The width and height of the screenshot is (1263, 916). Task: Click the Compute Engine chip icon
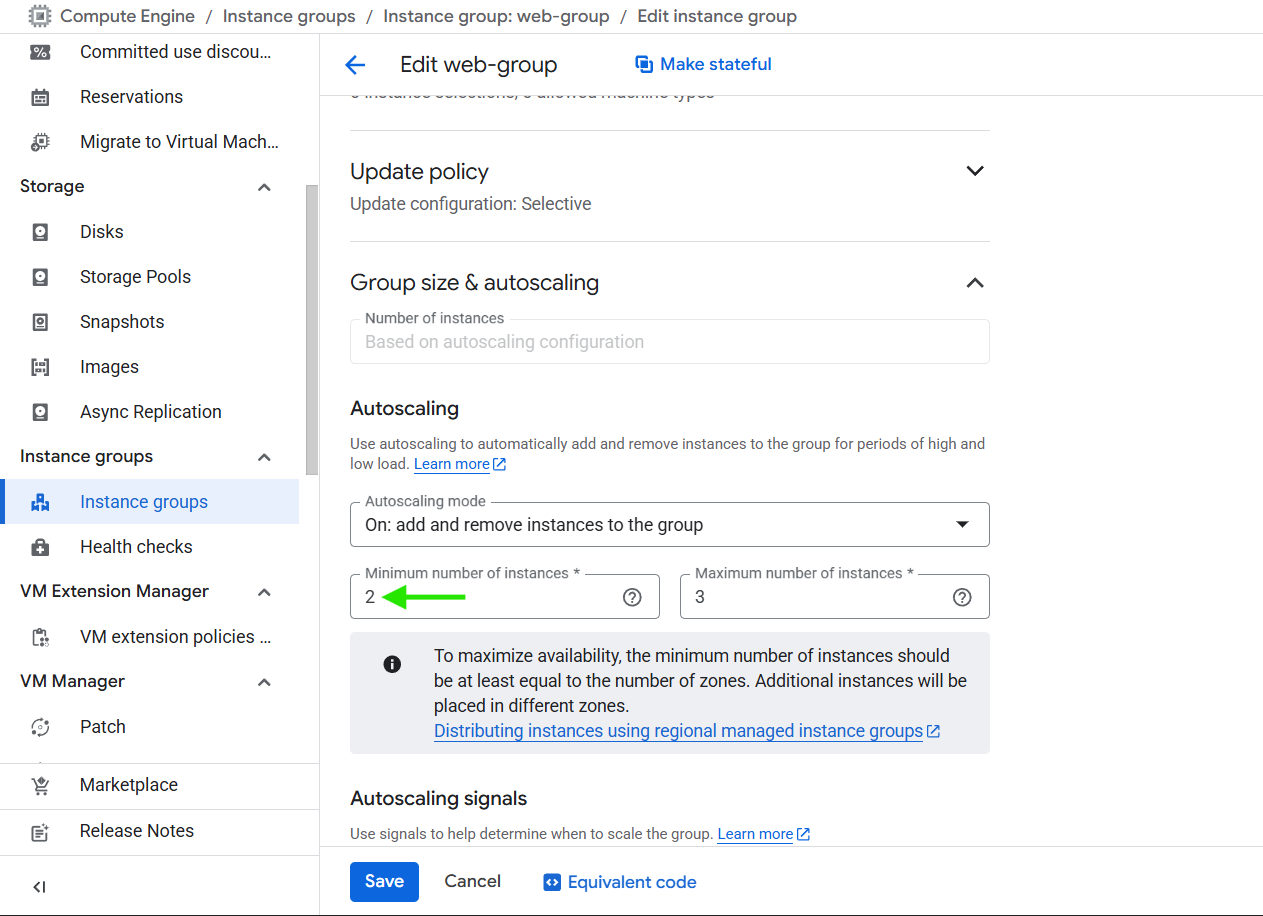click(40, 16)
